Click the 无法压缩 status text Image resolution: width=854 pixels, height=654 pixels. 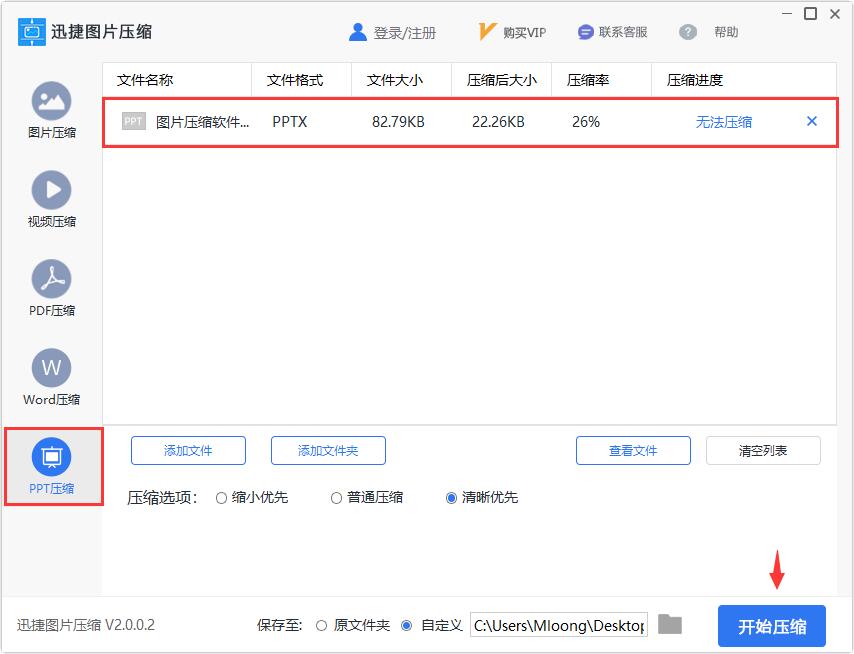pyautogui.click(x=724, y=121)
